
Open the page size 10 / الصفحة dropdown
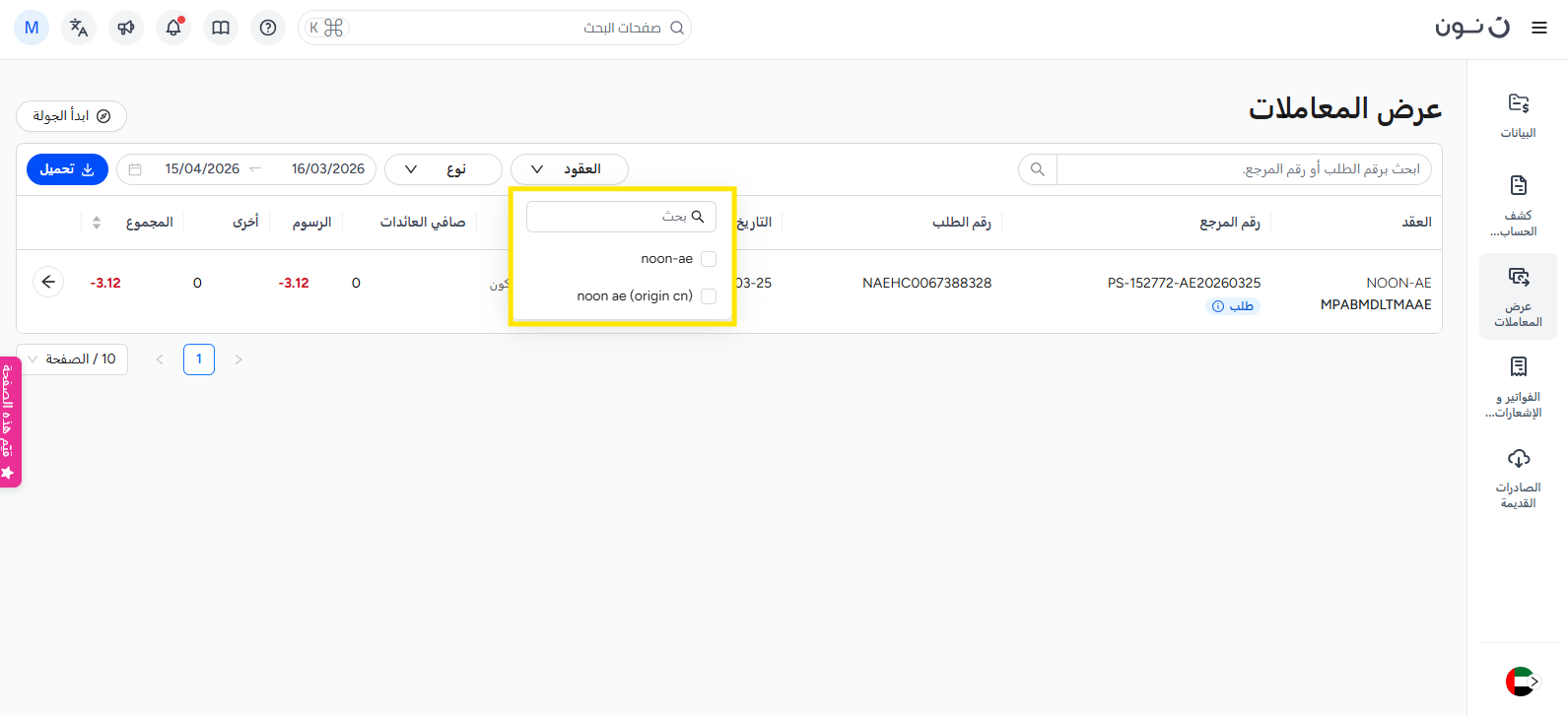click(72, 359)
